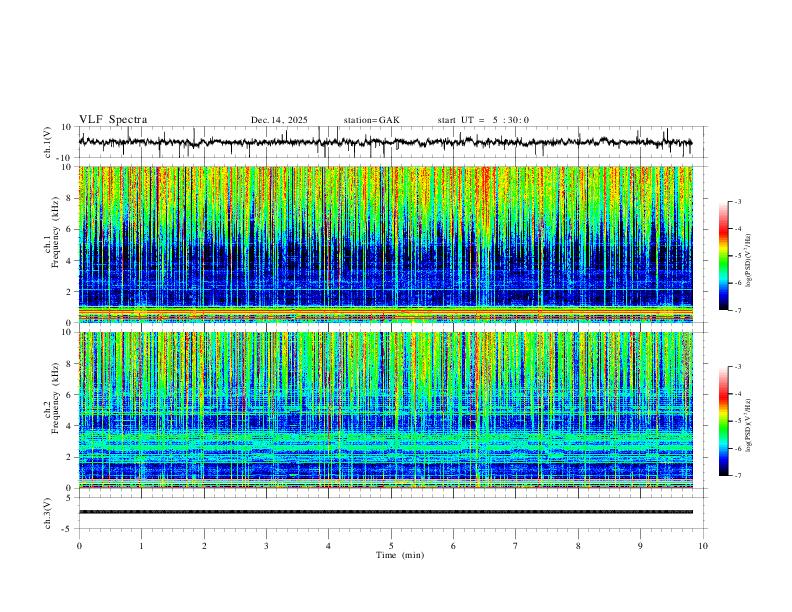Click time axis tick label "7"
The height and width of the screenshot is (612, 792).
(516, 546)
